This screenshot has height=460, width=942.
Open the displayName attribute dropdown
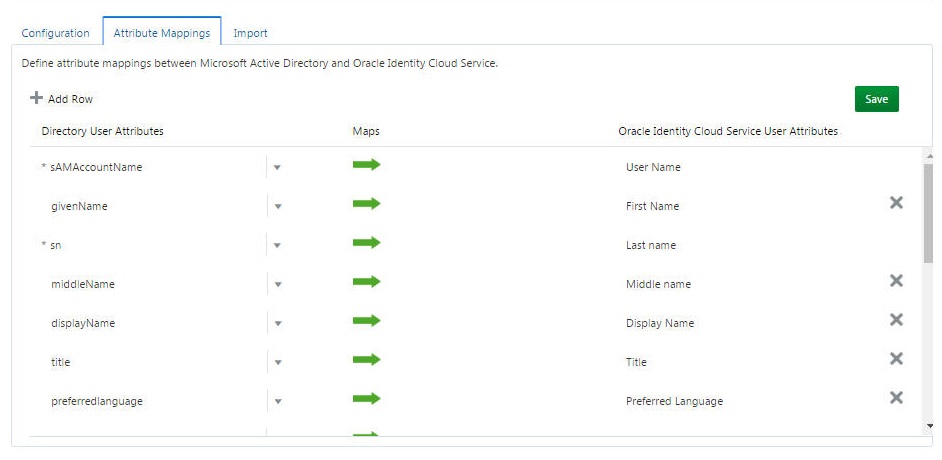click(x=277, y=324)
